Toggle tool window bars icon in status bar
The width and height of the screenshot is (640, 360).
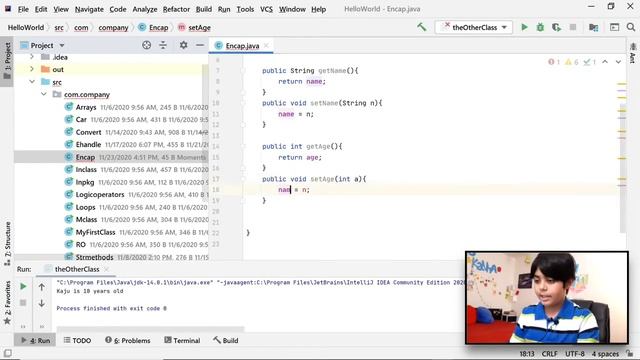coord(7,353)
